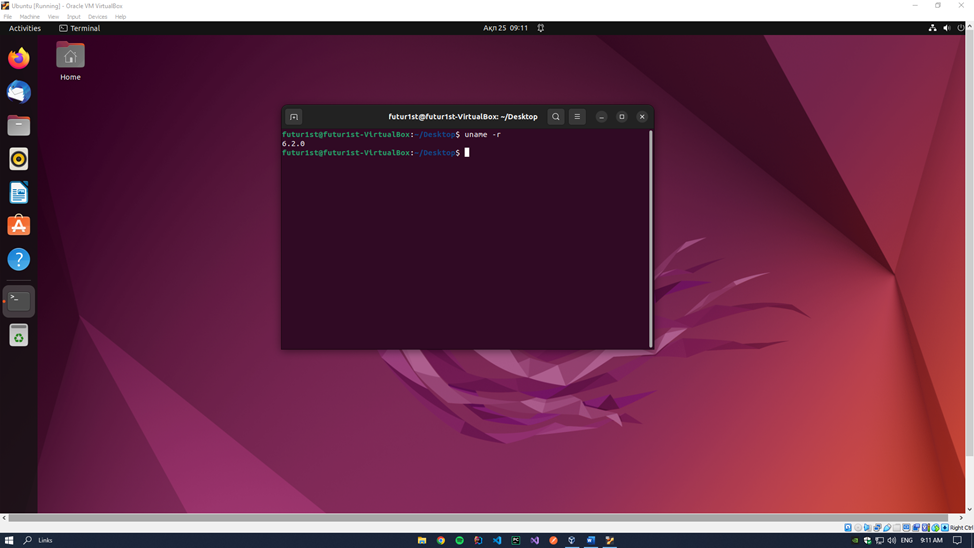
Task: Click the network icon in Ubuntu top bar
Action: click(932, 28)
